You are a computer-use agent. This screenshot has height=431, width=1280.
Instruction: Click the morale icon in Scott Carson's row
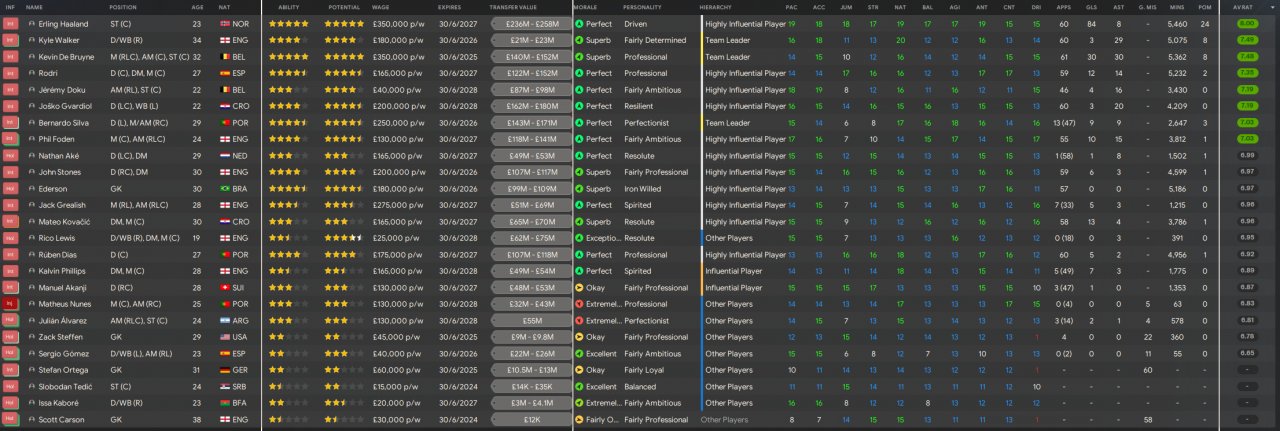[x=580, y=420]
